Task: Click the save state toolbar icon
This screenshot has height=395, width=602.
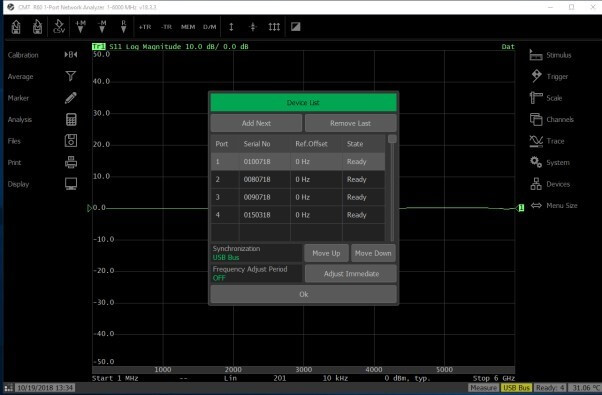Action: [x=37, y=27]
